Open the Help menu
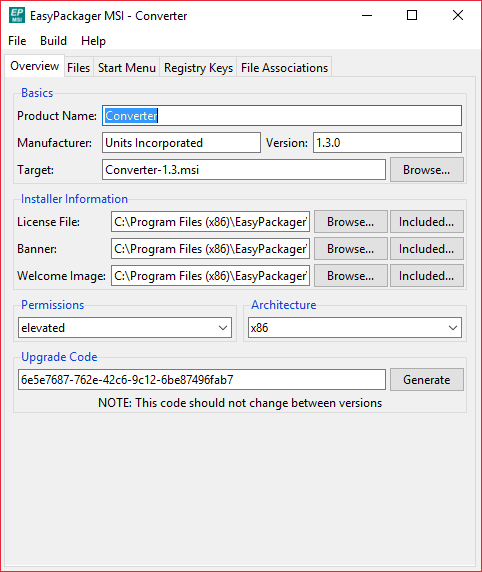The image size is (482, 572). [93, 41]
